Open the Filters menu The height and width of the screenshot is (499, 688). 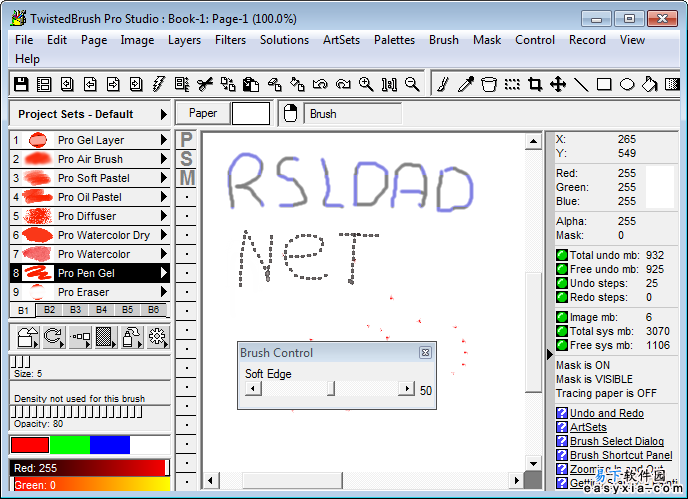tap(230, 40)
